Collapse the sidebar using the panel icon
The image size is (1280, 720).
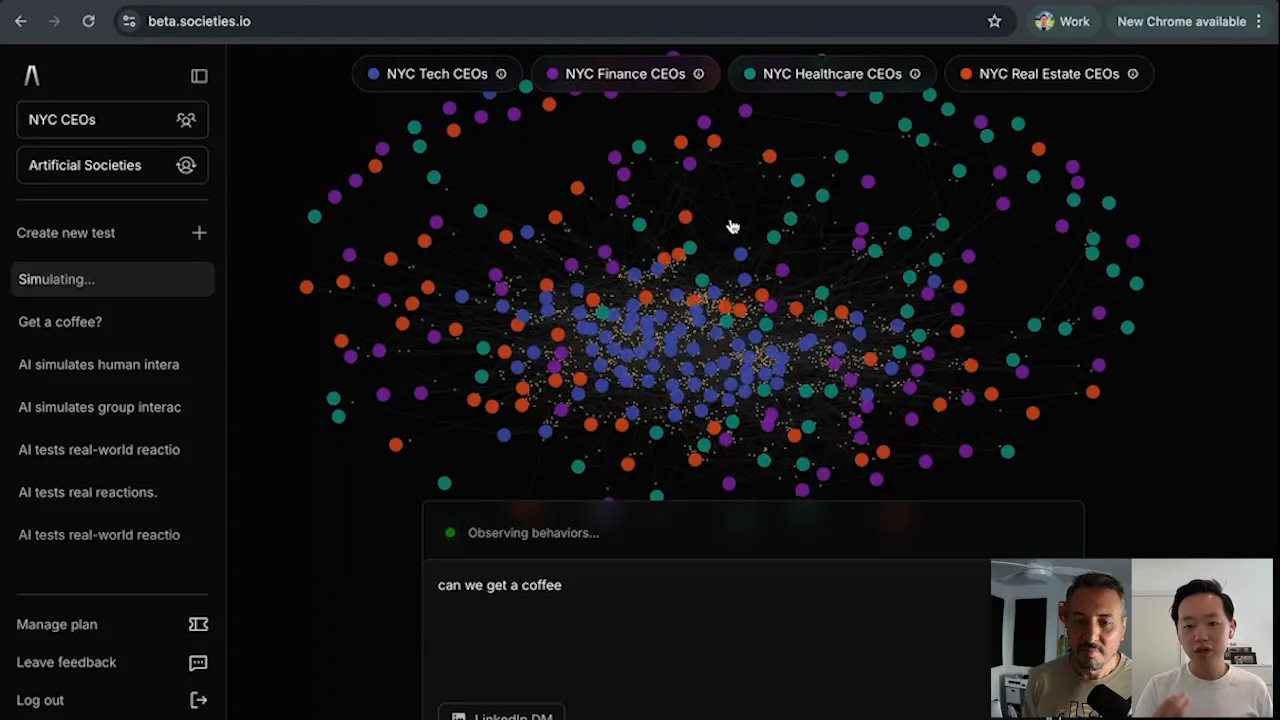click(199, 76)
